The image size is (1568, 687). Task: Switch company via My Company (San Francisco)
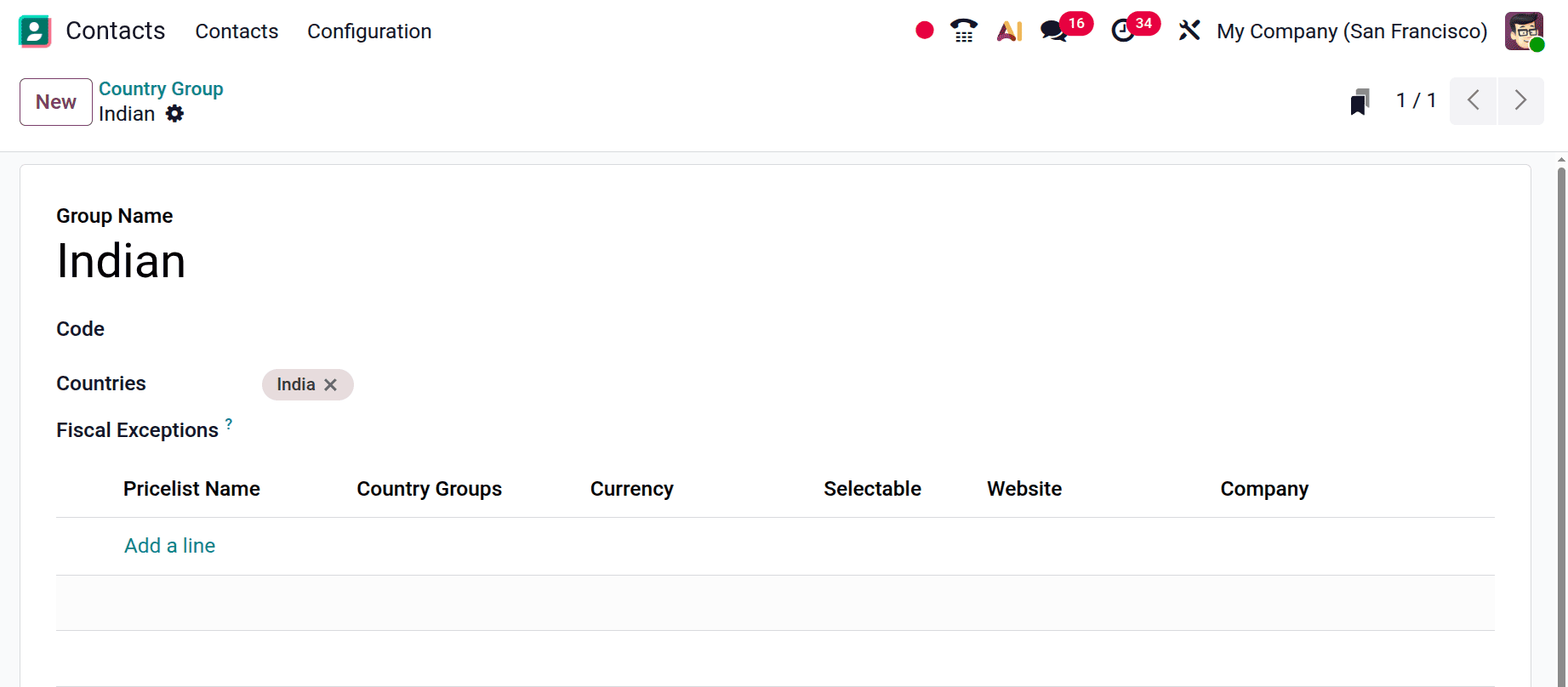pos(1352,31)
